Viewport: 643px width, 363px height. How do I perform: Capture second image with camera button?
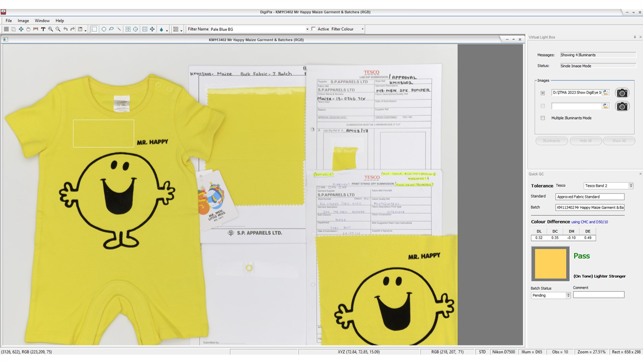tap(622, 106)
